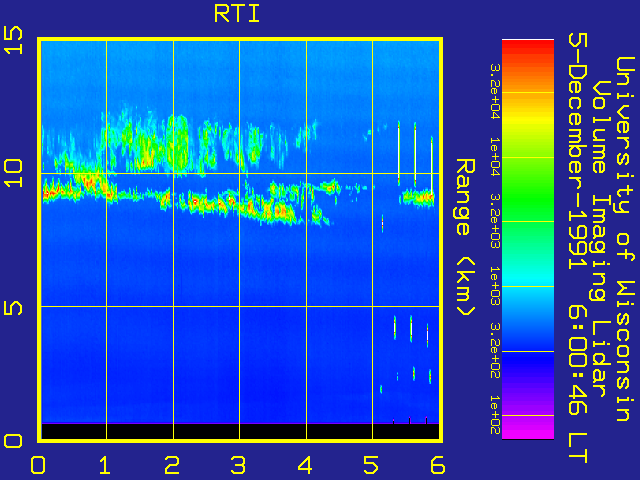Click the RTI plot title
The height and width of the screenshot is (480, 640).
(237, 14)
